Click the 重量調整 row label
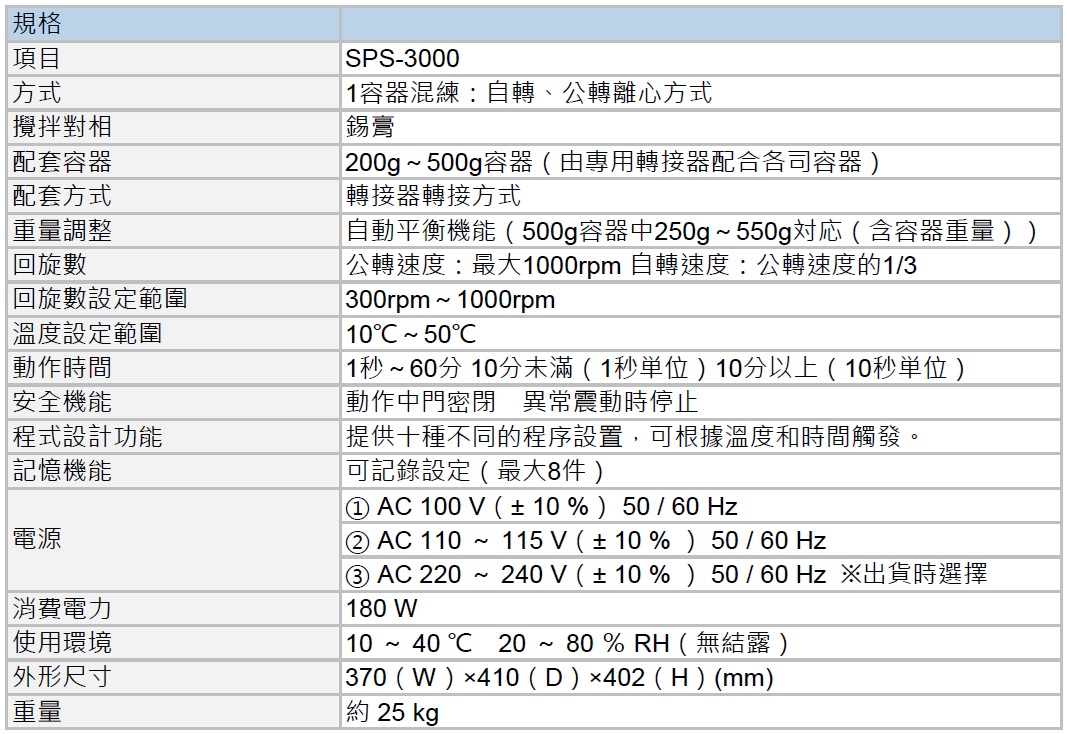 (x=62, y=231)
